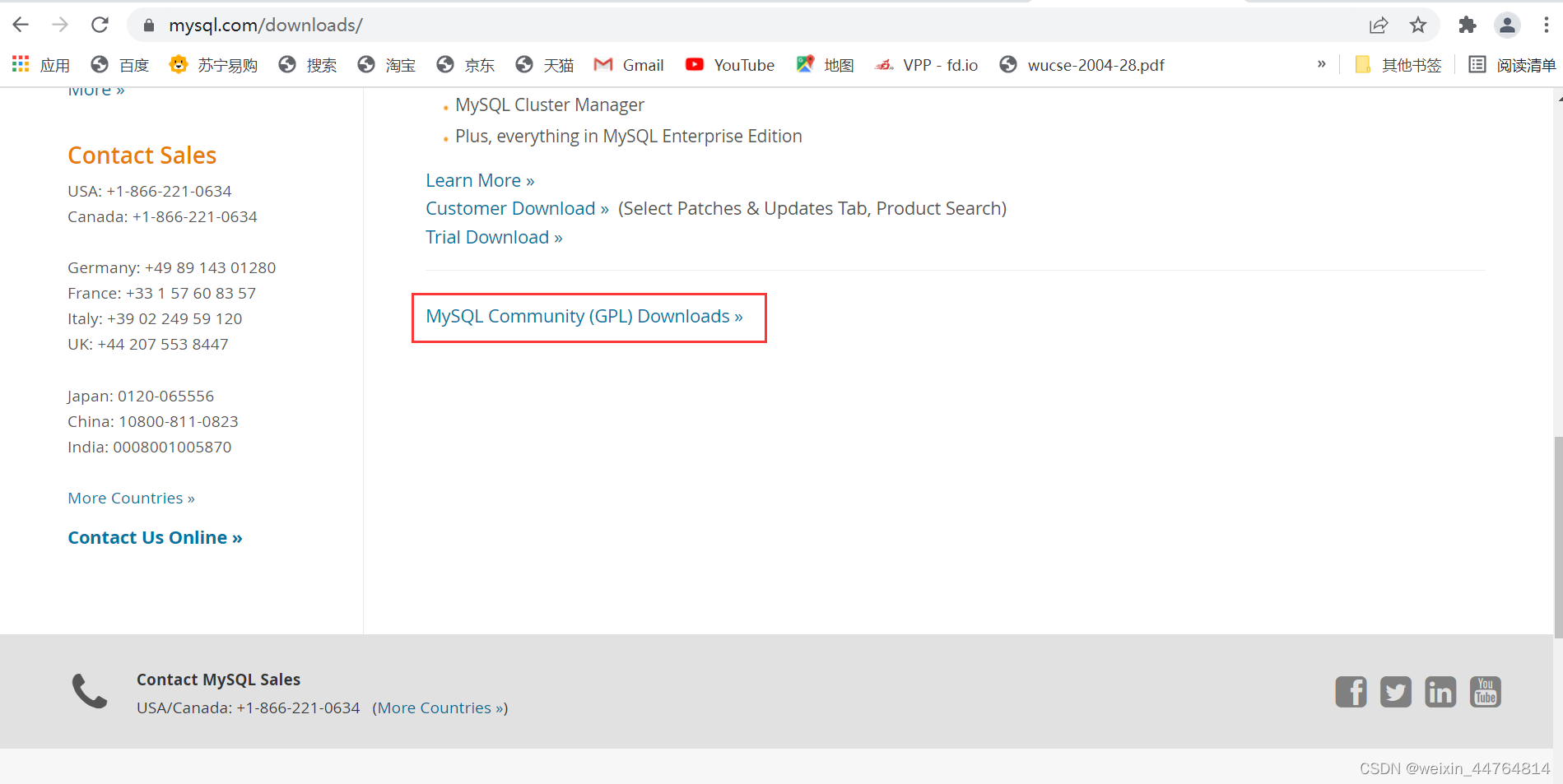Click the UK: +44 207 553 8447 number
This screenshot has width=1563, height=784.
pos(148,344)
